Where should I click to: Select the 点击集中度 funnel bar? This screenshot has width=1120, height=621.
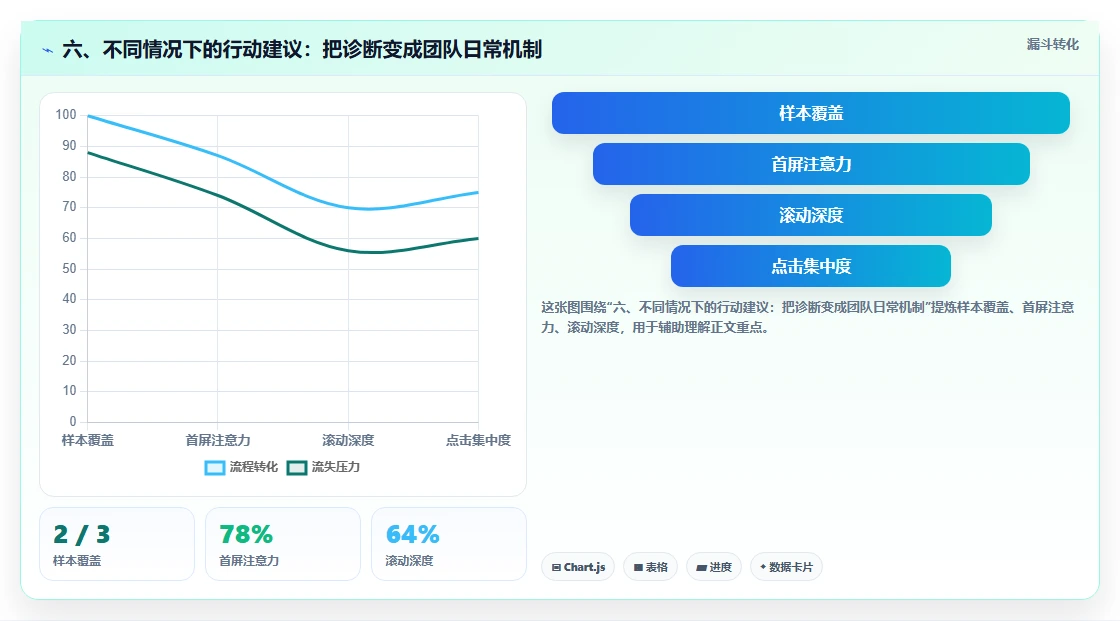(x=811, y=266)
